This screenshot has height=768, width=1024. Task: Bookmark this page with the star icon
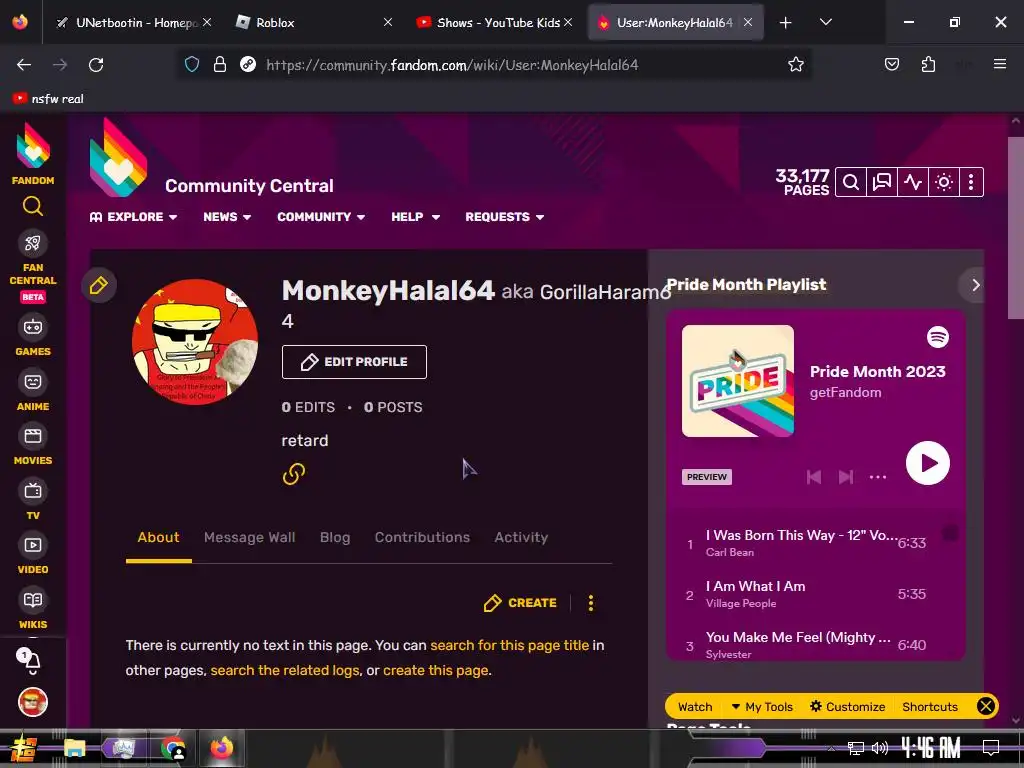click(795, 65)
